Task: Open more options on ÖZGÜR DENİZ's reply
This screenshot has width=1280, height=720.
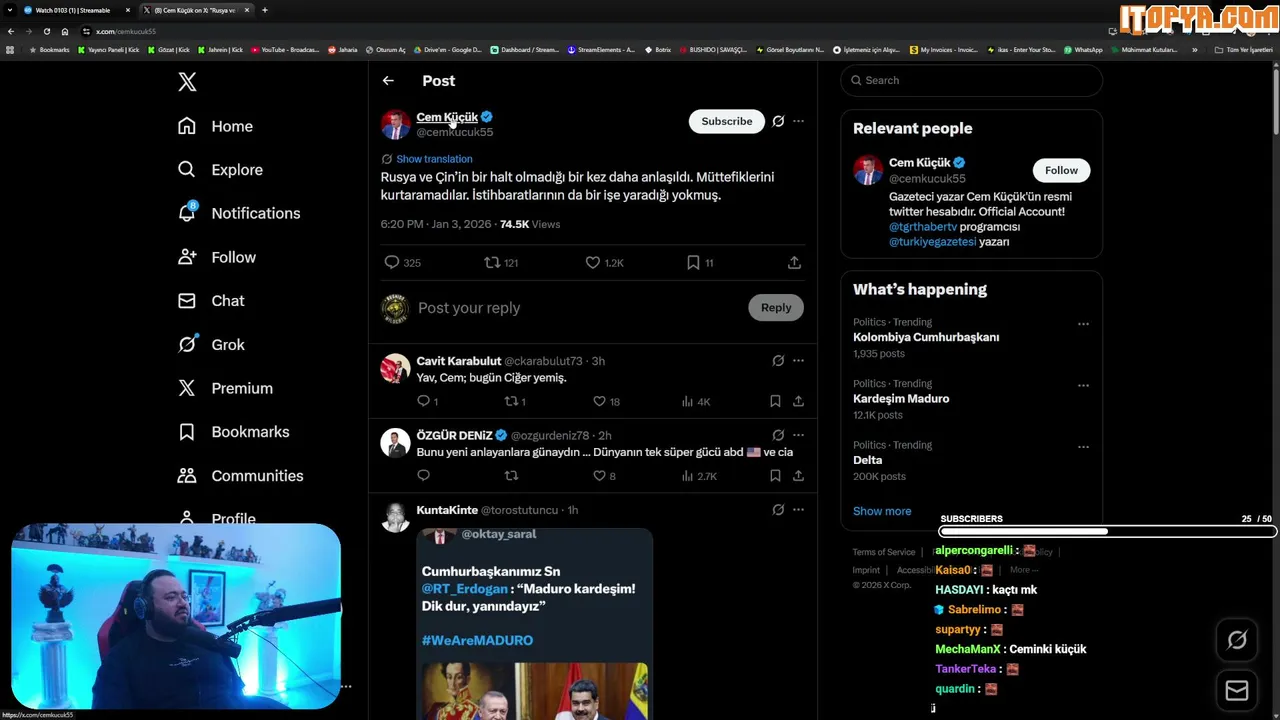Action: 798,435
